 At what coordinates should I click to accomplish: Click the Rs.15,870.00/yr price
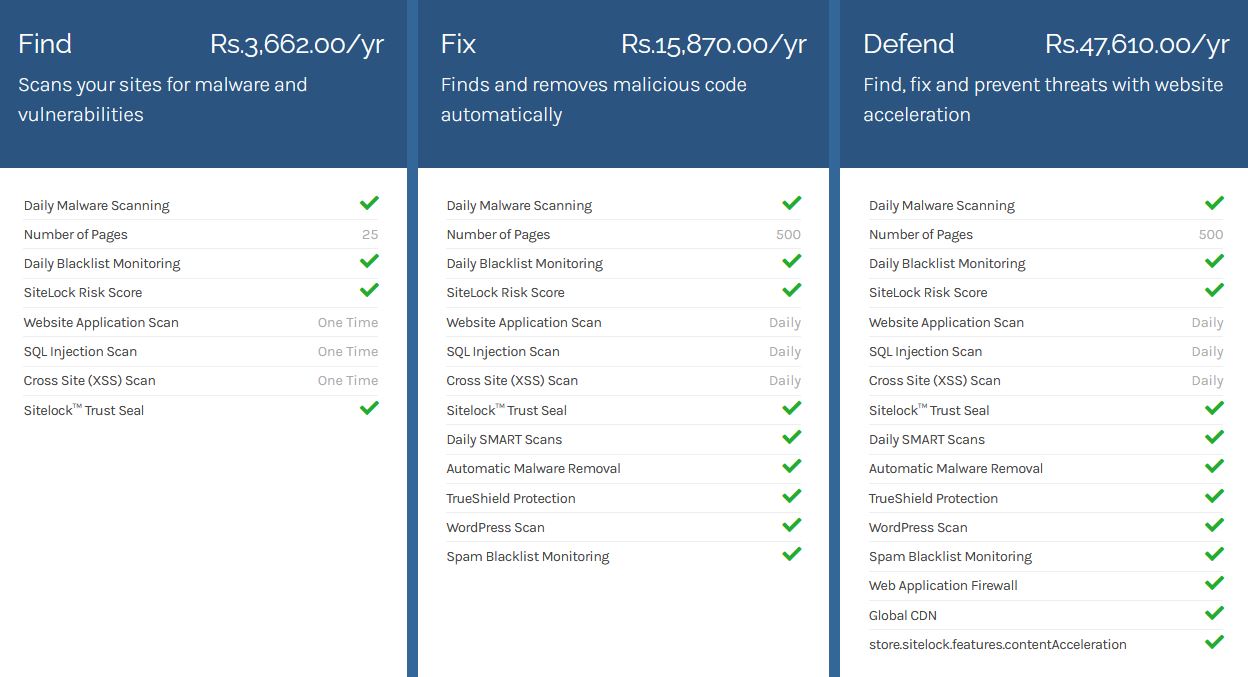713,45
